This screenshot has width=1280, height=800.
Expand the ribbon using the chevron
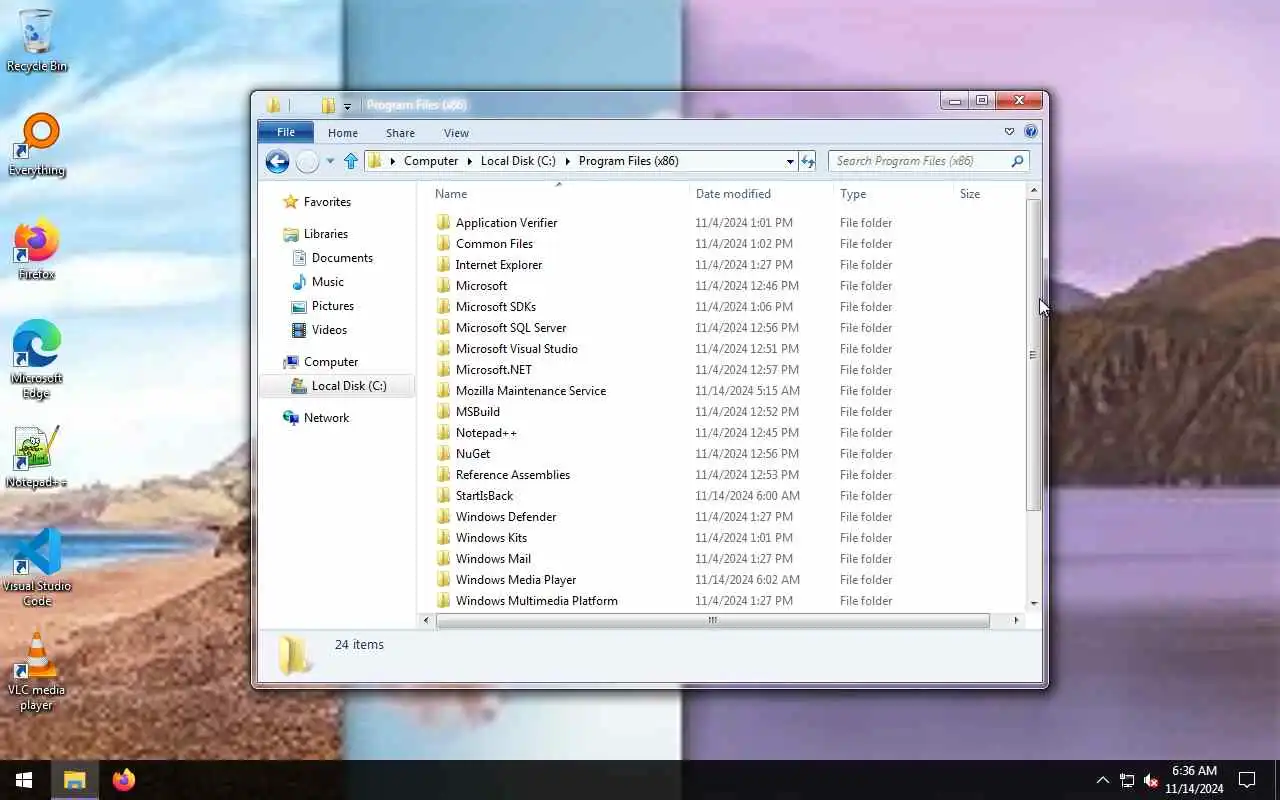point(1009,132)
